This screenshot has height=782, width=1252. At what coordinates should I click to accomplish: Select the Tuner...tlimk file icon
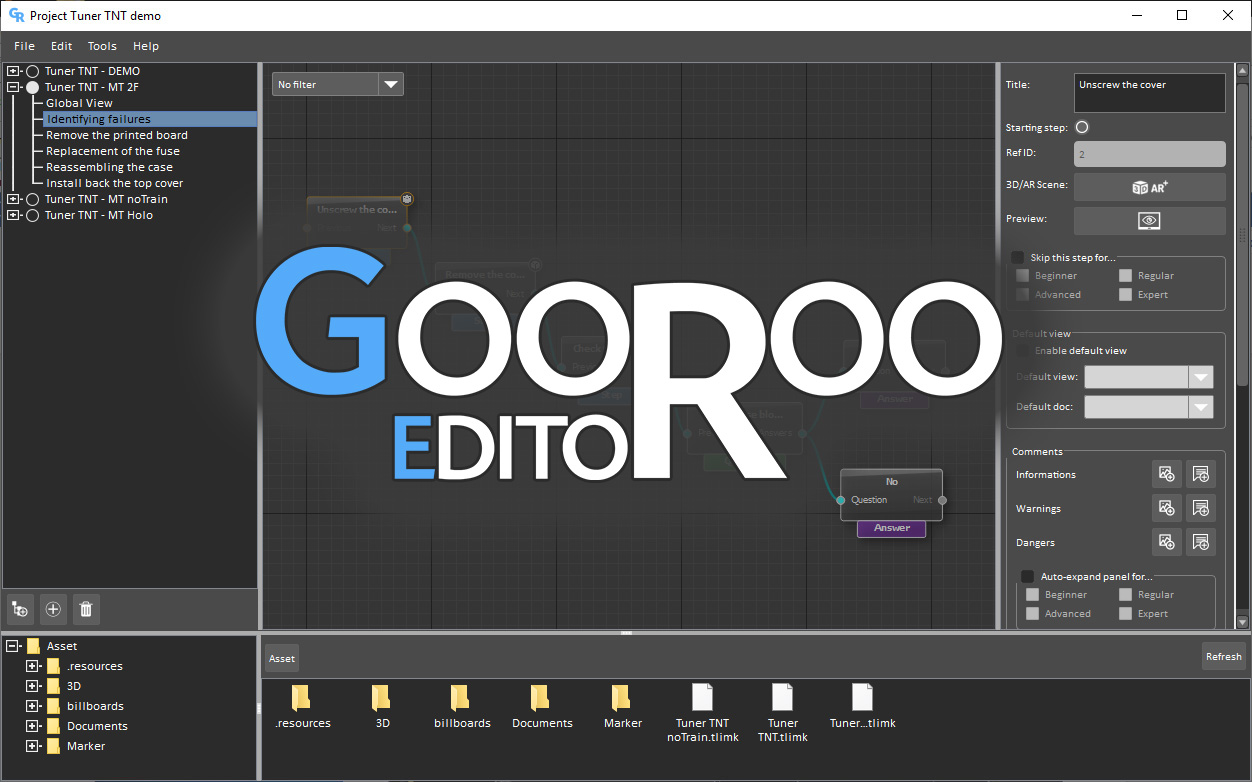tap(862, 697)
